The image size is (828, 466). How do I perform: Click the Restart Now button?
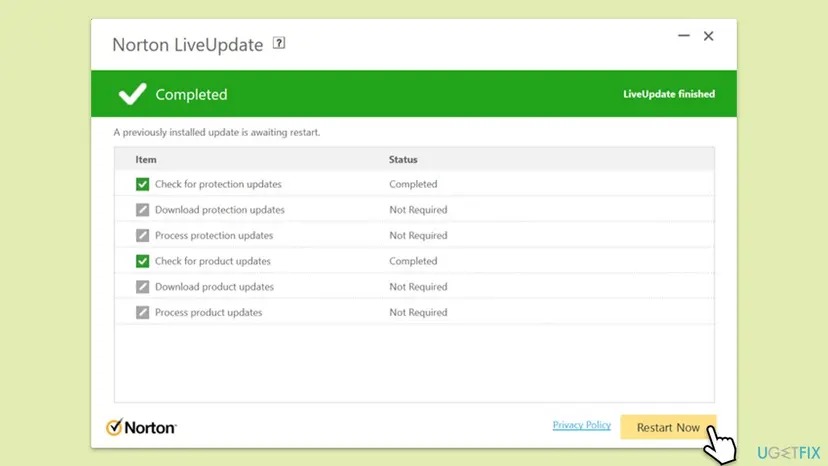click(668, 427)
